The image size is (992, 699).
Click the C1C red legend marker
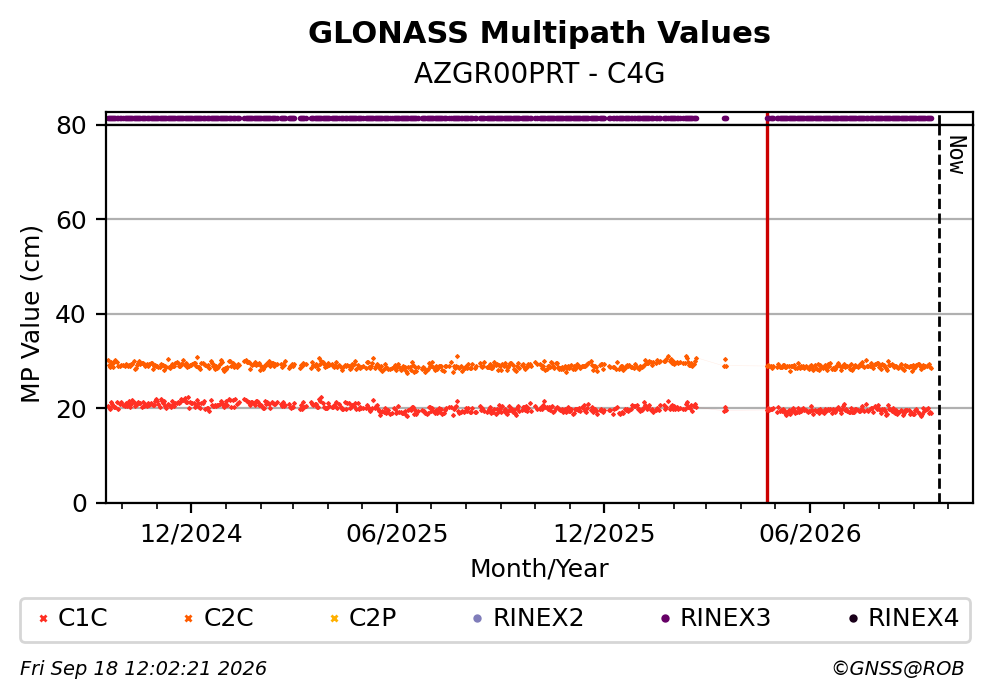point(43,619)
